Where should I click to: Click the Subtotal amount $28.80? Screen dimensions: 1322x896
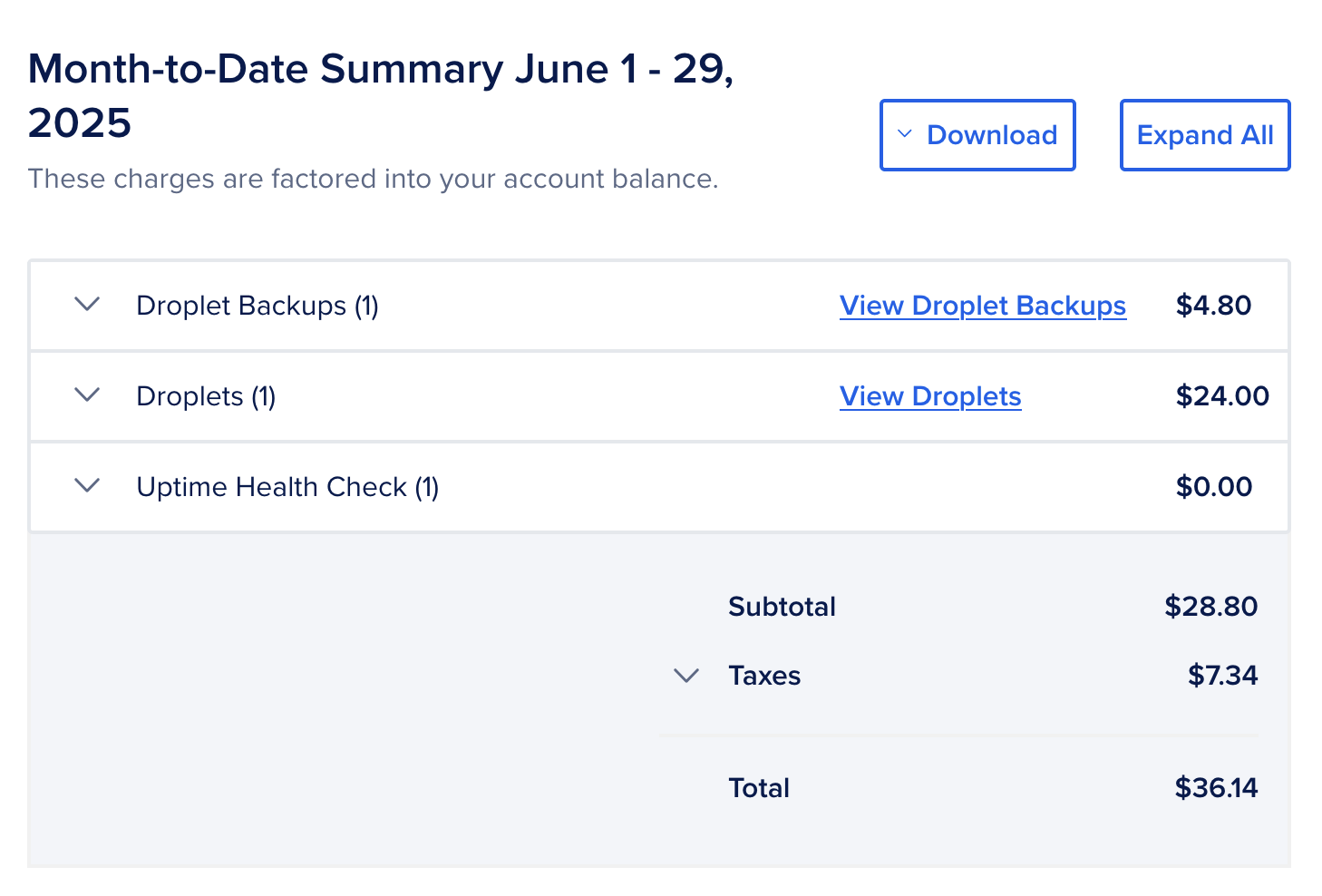1210,607
